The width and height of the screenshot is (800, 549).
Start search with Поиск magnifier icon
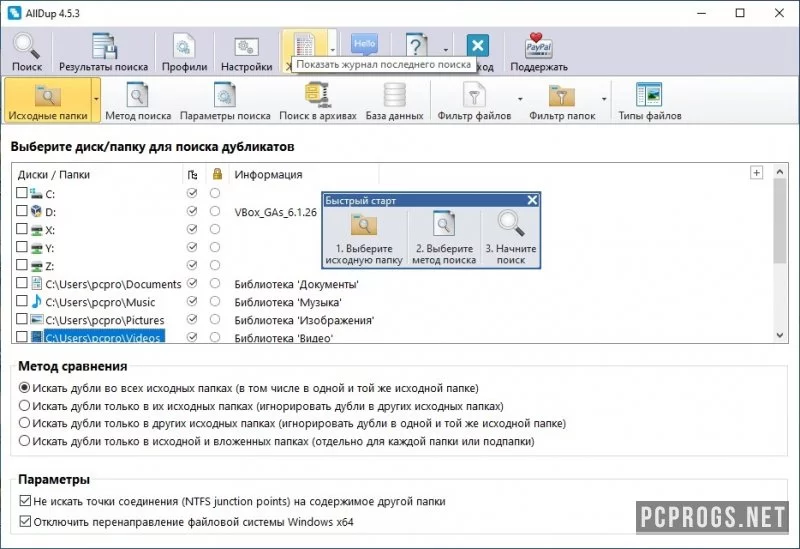coord(27,53)
